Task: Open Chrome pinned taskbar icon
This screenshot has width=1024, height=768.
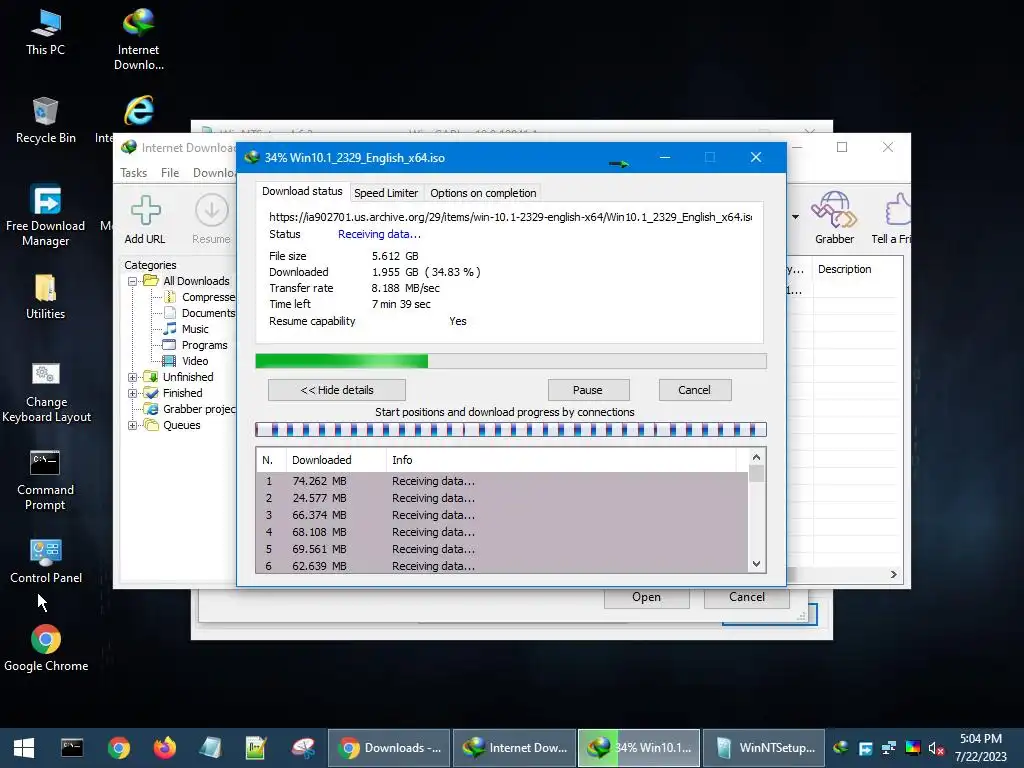Action: pyautogui.click(x=119, y=748)
